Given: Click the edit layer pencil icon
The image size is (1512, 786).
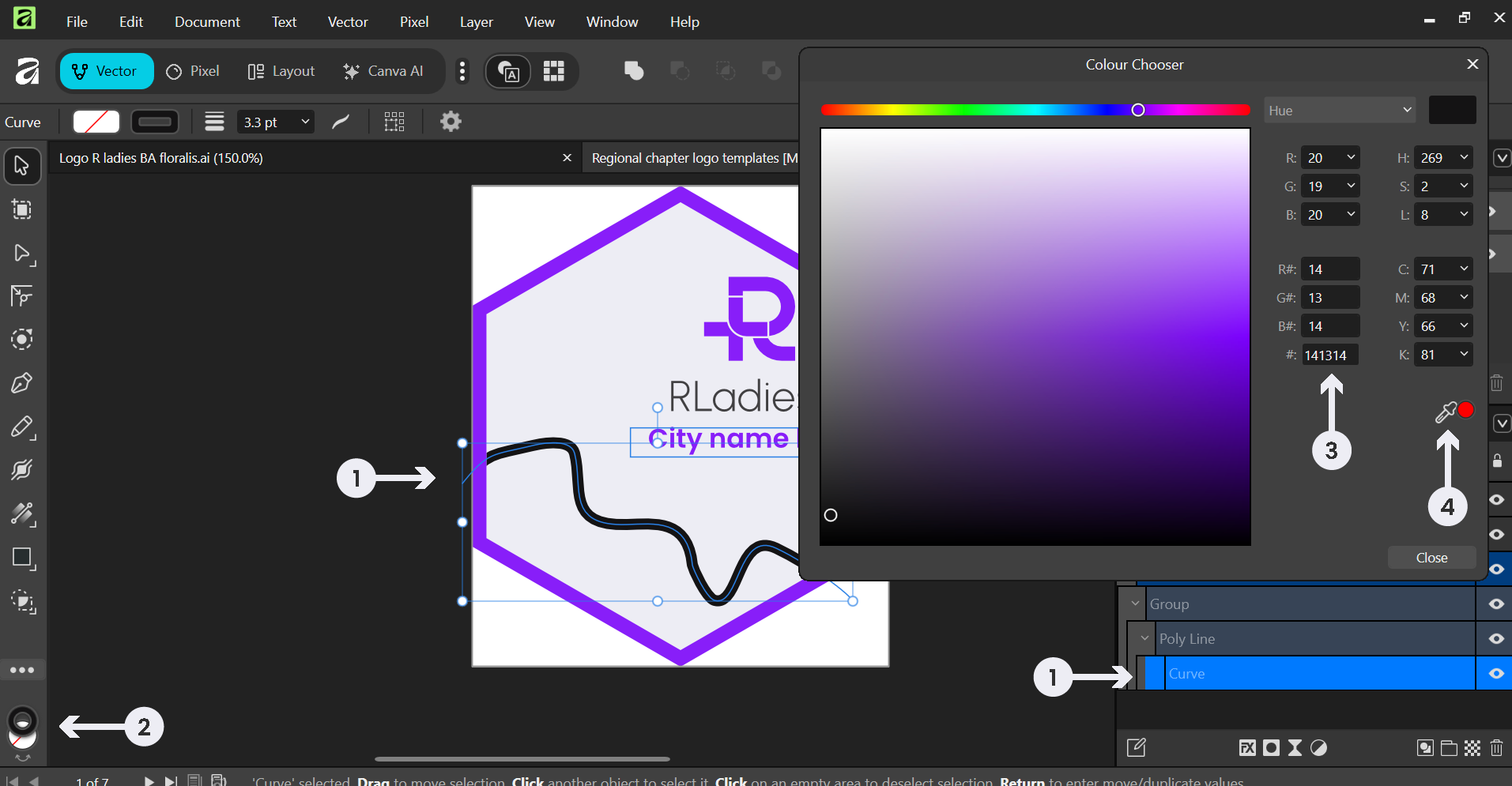Looking at the screenshot, I should 1136,748.
